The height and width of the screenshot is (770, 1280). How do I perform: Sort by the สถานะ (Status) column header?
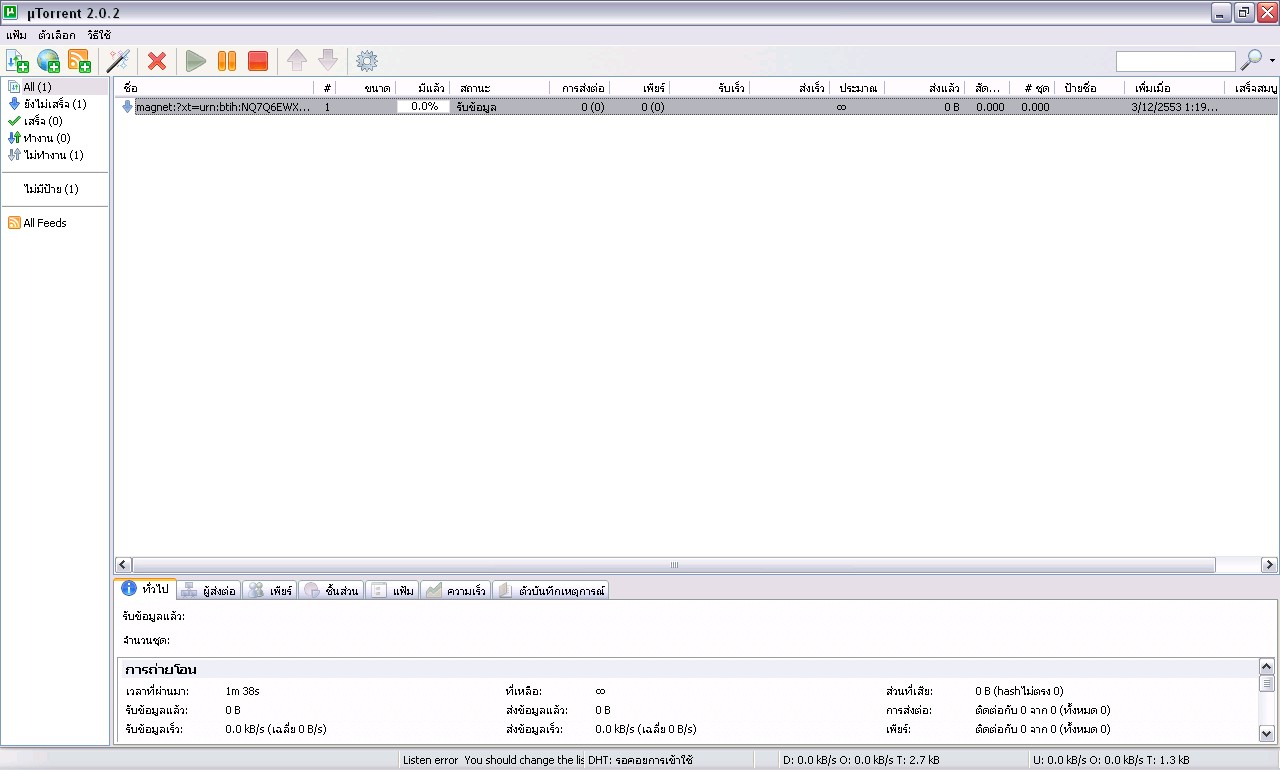tap(499, 88)
